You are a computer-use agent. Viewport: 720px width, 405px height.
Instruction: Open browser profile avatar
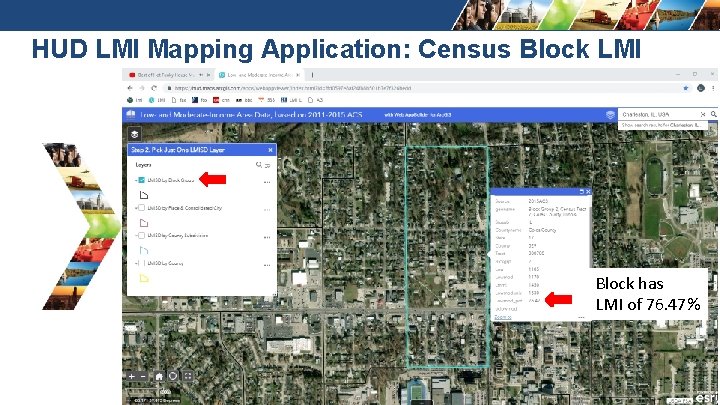tap(701, 88)
